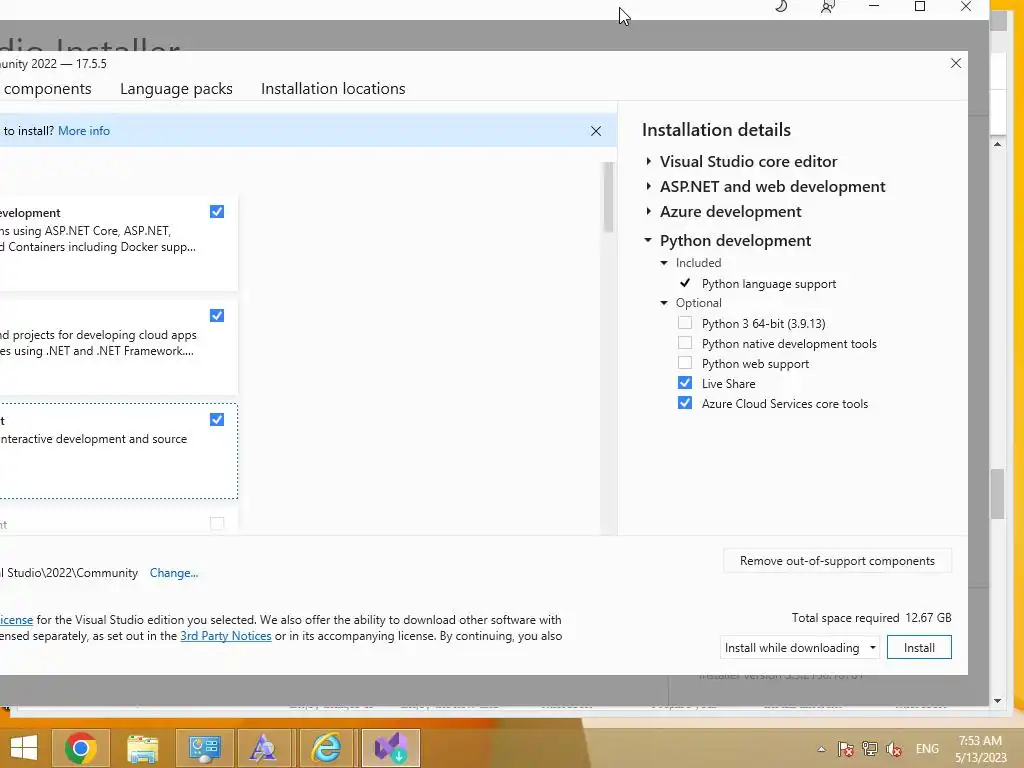
Task: Open the License link
Action: coord(16,620)
